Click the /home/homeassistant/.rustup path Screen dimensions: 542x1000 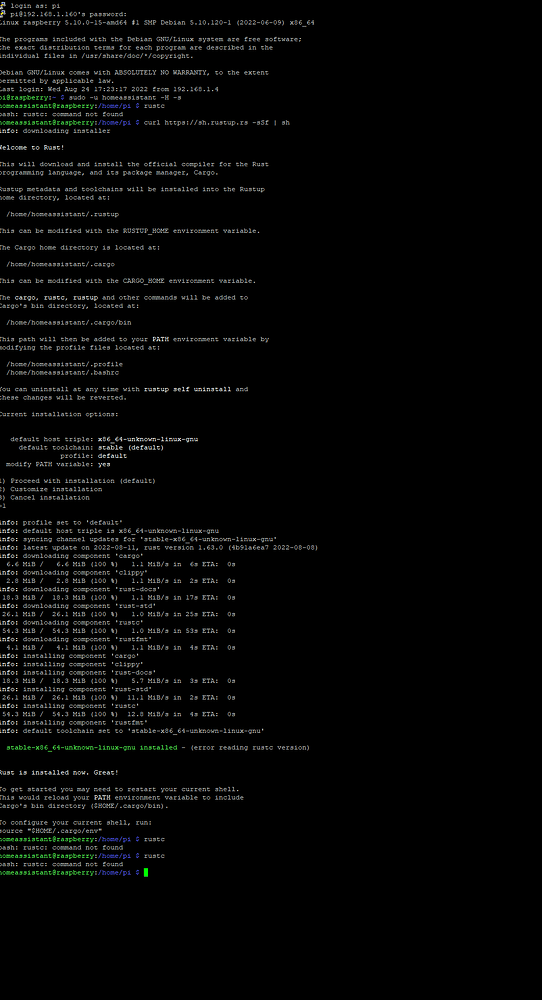(62, 214)
